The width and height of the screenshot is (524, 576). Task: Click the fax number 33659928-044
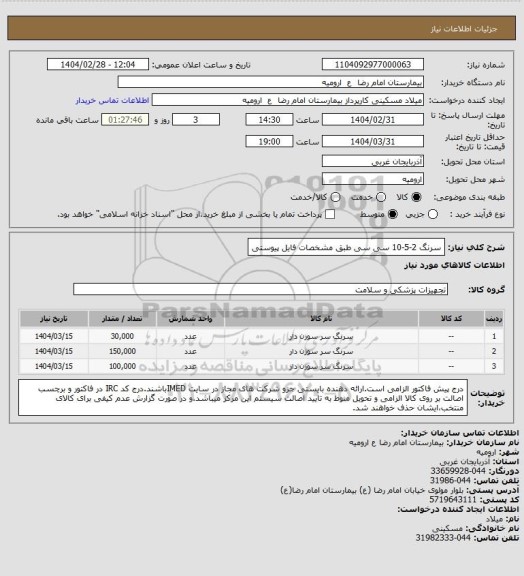pos(458,471)
